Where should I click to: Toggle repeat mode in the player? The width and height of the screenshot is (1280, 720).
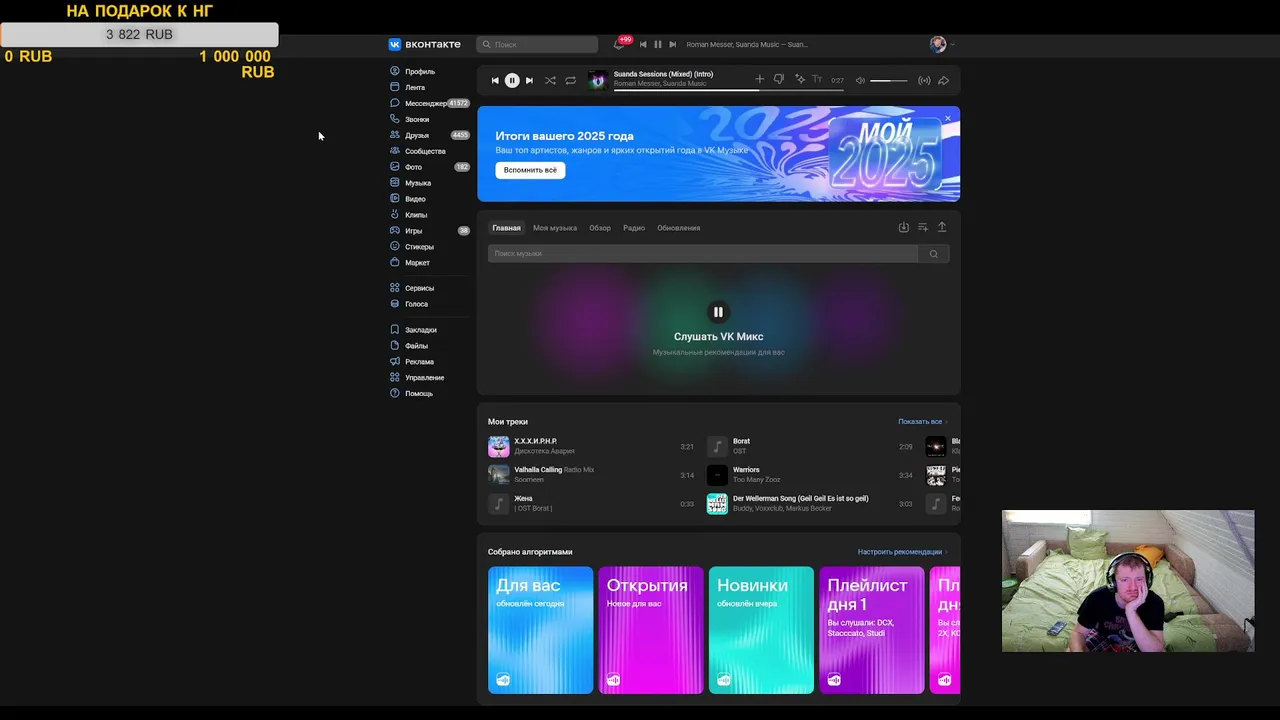pos(570,80)
